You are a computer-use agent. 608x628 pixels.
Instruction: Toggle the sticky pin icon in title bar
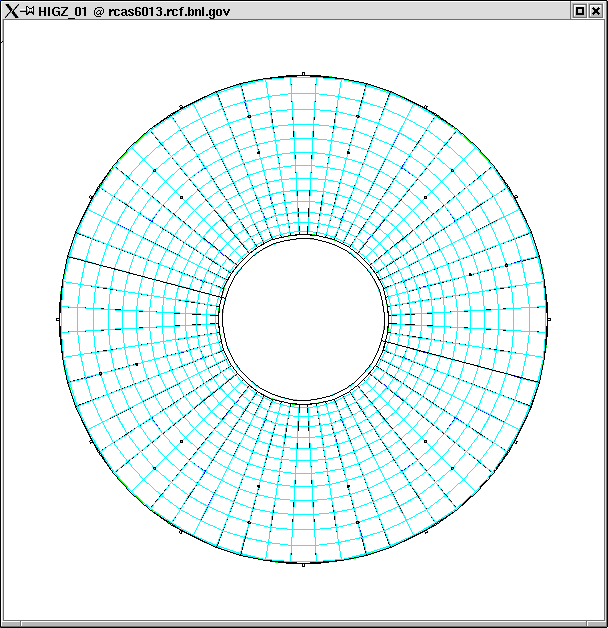point(28,10)
